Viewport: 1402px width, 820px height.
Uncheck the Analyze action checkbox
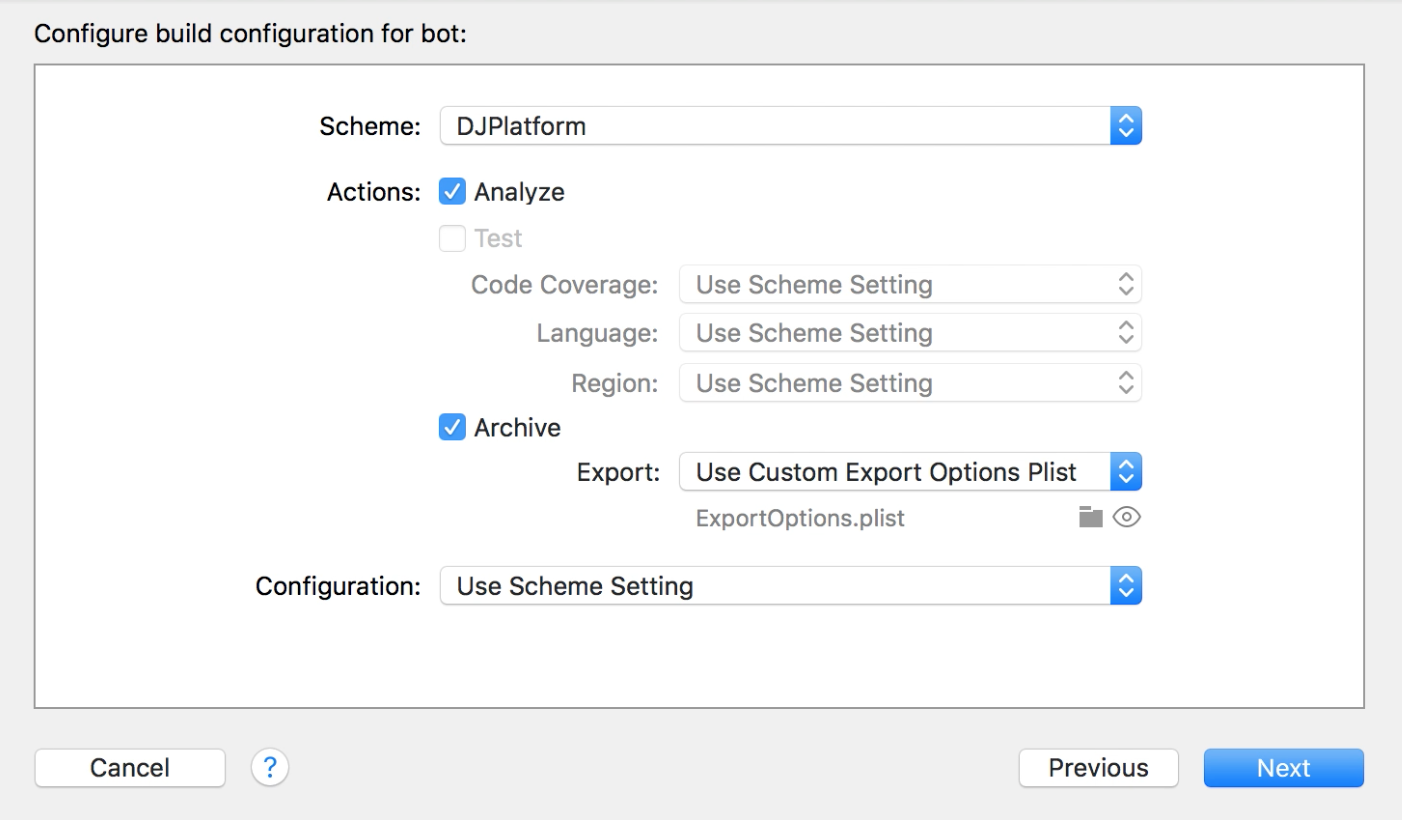pyautogui.click(x=453, y=192)
